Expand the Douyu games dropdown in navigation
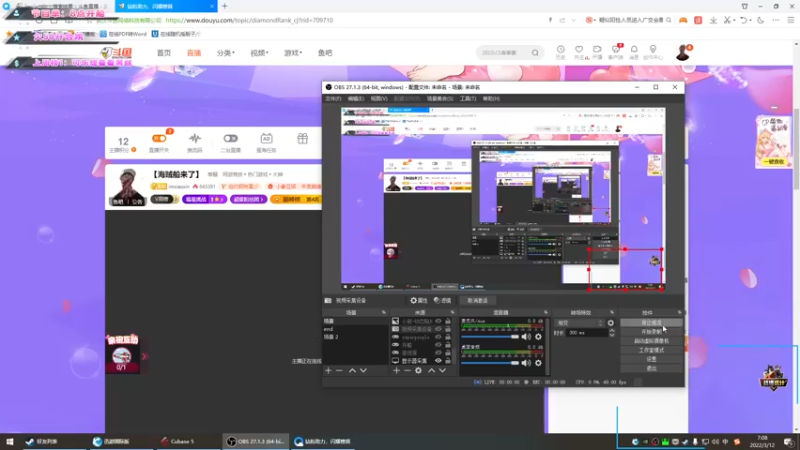 tap(293, 53)
